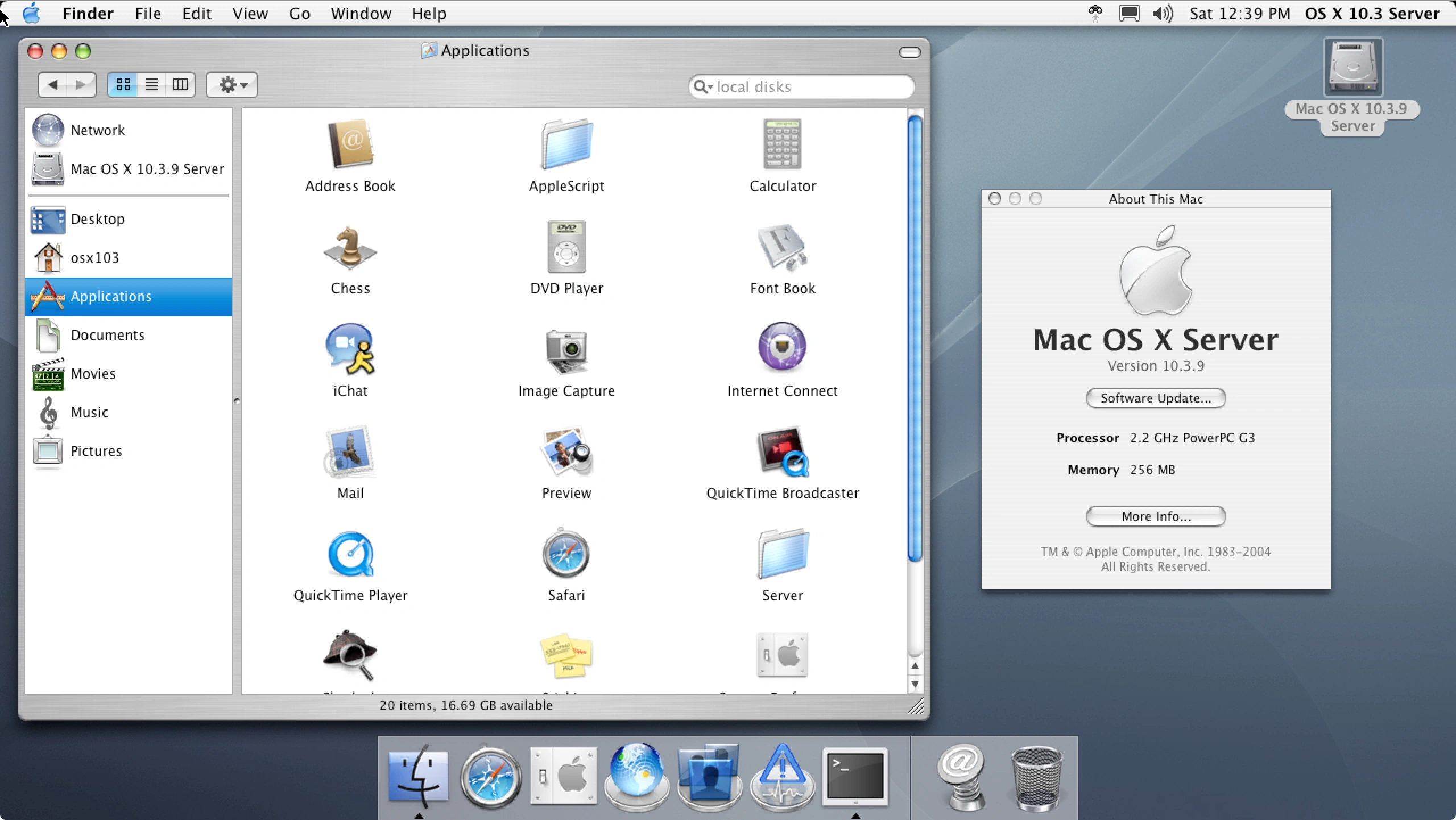Click Safari compass icon in Dock
1456x820 pixels.
[490, 777]
